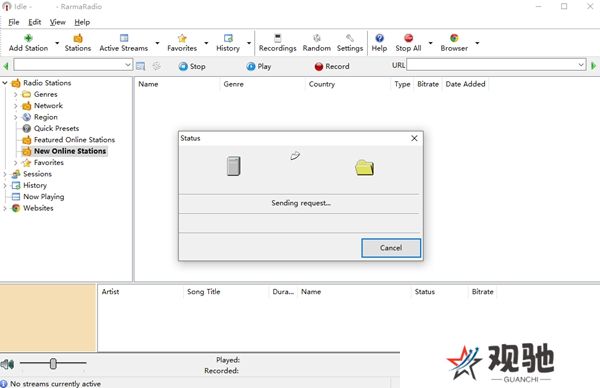The image size is (600, 388).
Task: Open Settings from the toolbar
Action: pos(350,42)
